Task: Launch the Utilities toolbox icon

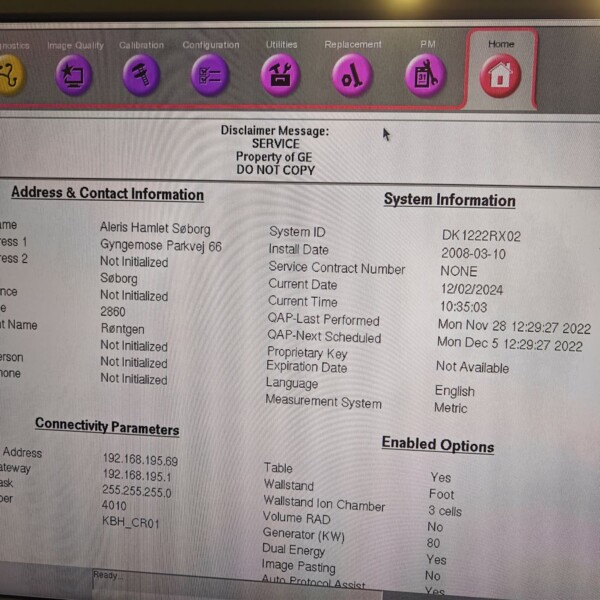Action: click(x=280, y=76)
